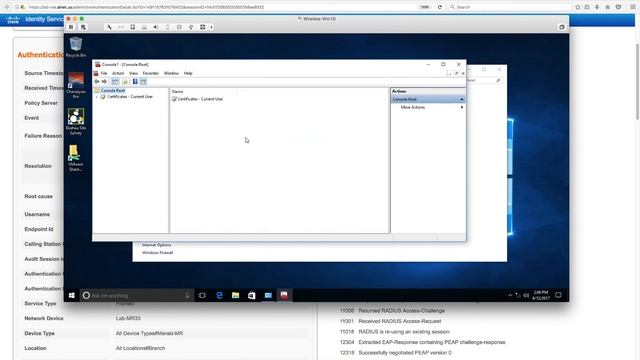Open the Help menu in Console1
The height and width of the screenshot is (360, 640).
click(188, 73)
